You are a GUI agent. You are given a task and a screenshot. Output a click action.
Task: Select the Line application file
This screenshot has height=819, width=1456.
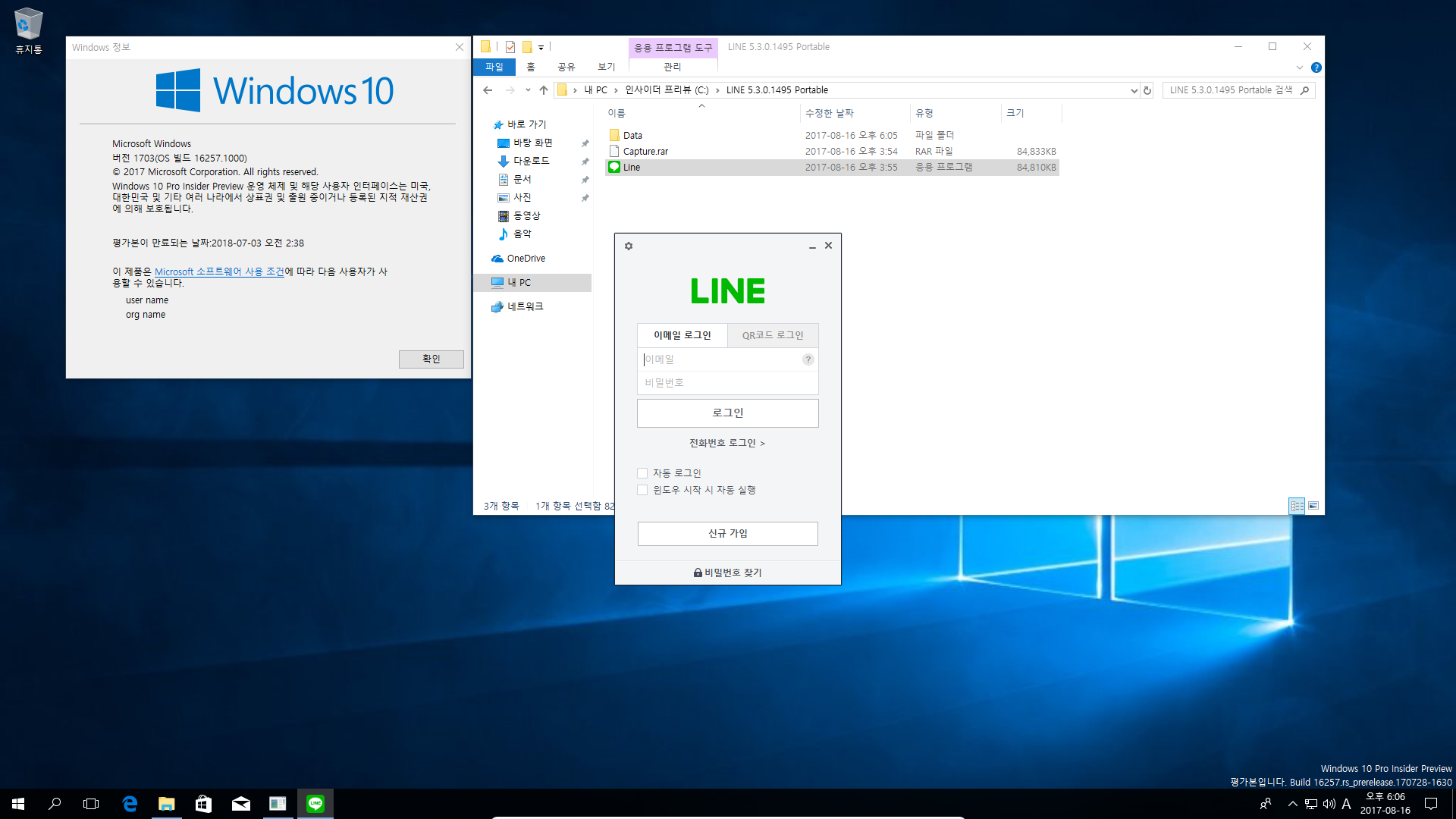point(832,168)
